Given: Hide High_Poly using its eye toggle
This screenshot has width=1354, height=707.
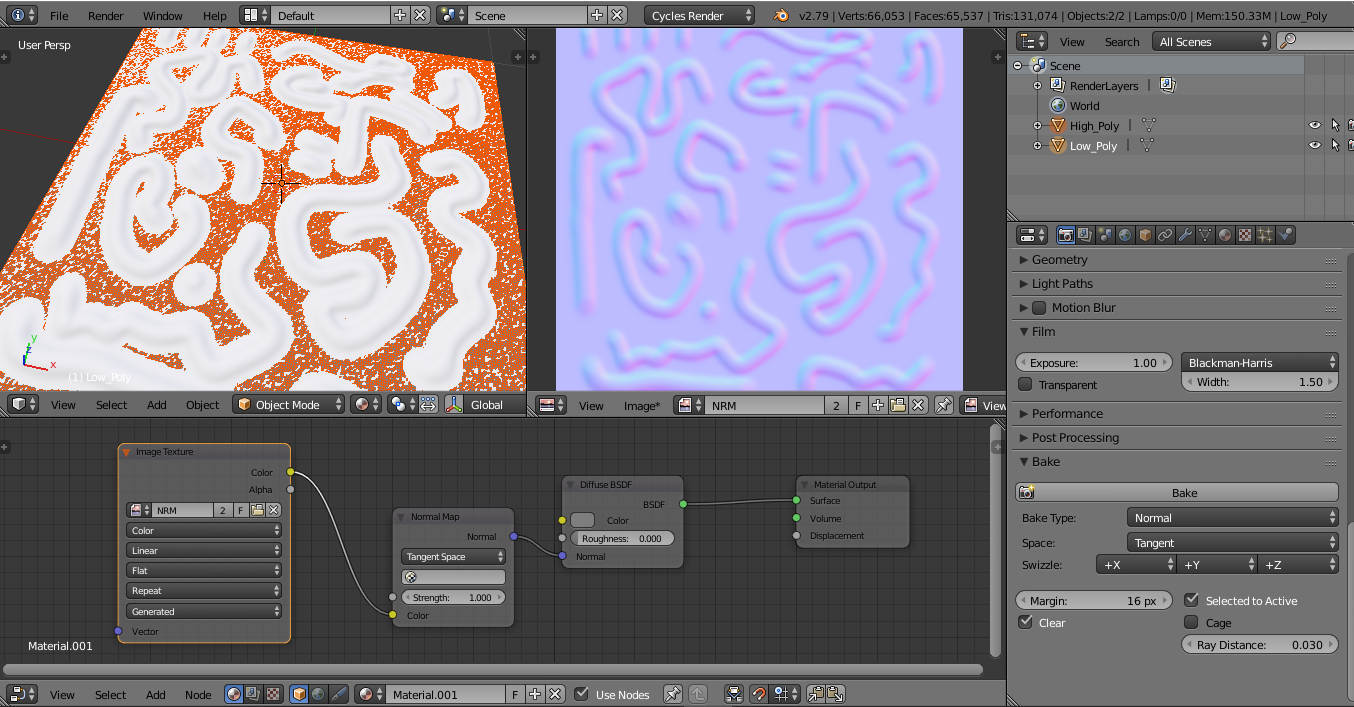Looking at the screenshot, I should (1315, 125).
